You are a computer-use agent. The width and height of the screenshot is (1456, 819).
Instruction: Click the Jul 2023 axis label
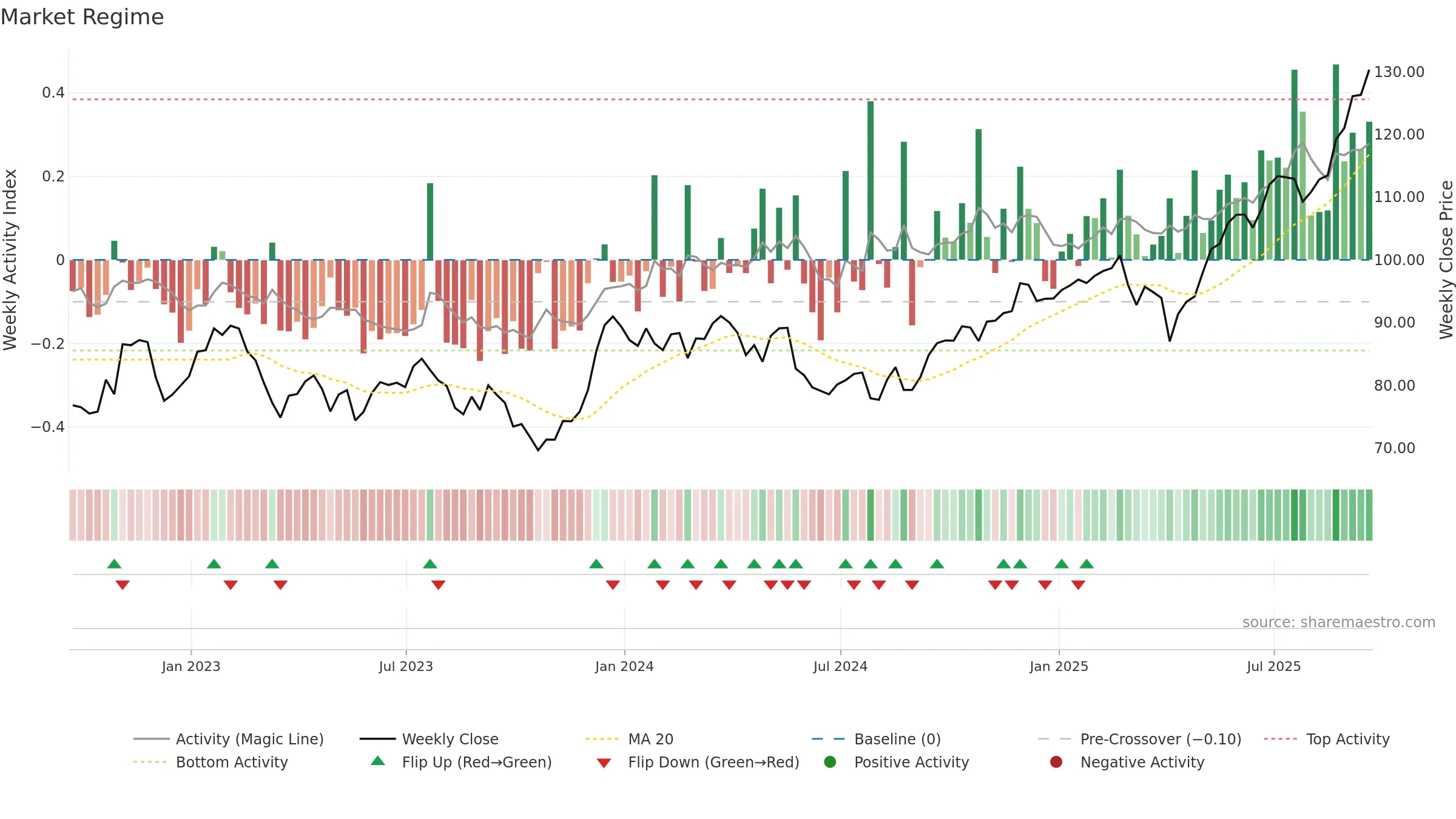tap(406, 666)
